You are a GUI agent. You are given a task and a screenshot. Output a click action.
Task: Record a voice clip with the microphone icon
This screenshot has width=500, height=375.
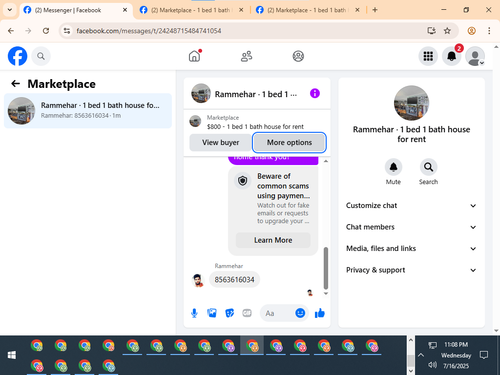194,313
